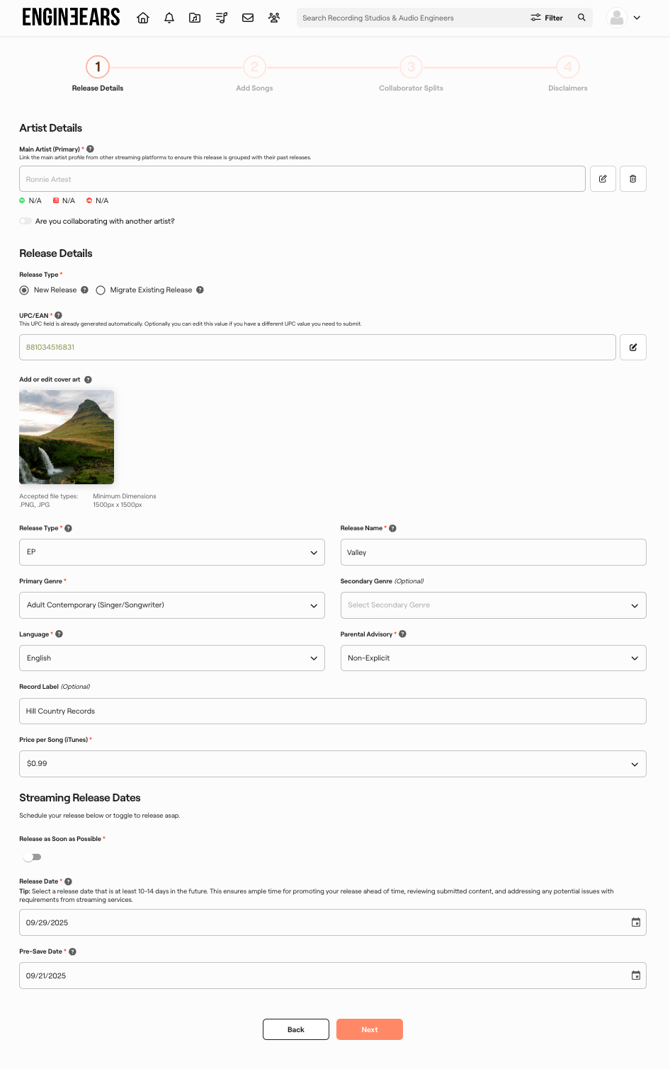Edit the Main Artist field

coord(603,179)
